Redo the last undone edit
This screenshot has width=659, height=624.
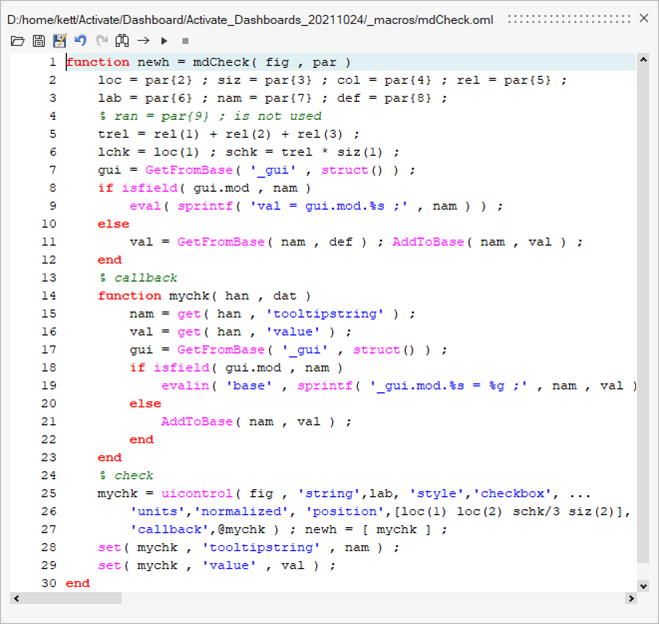100,41
